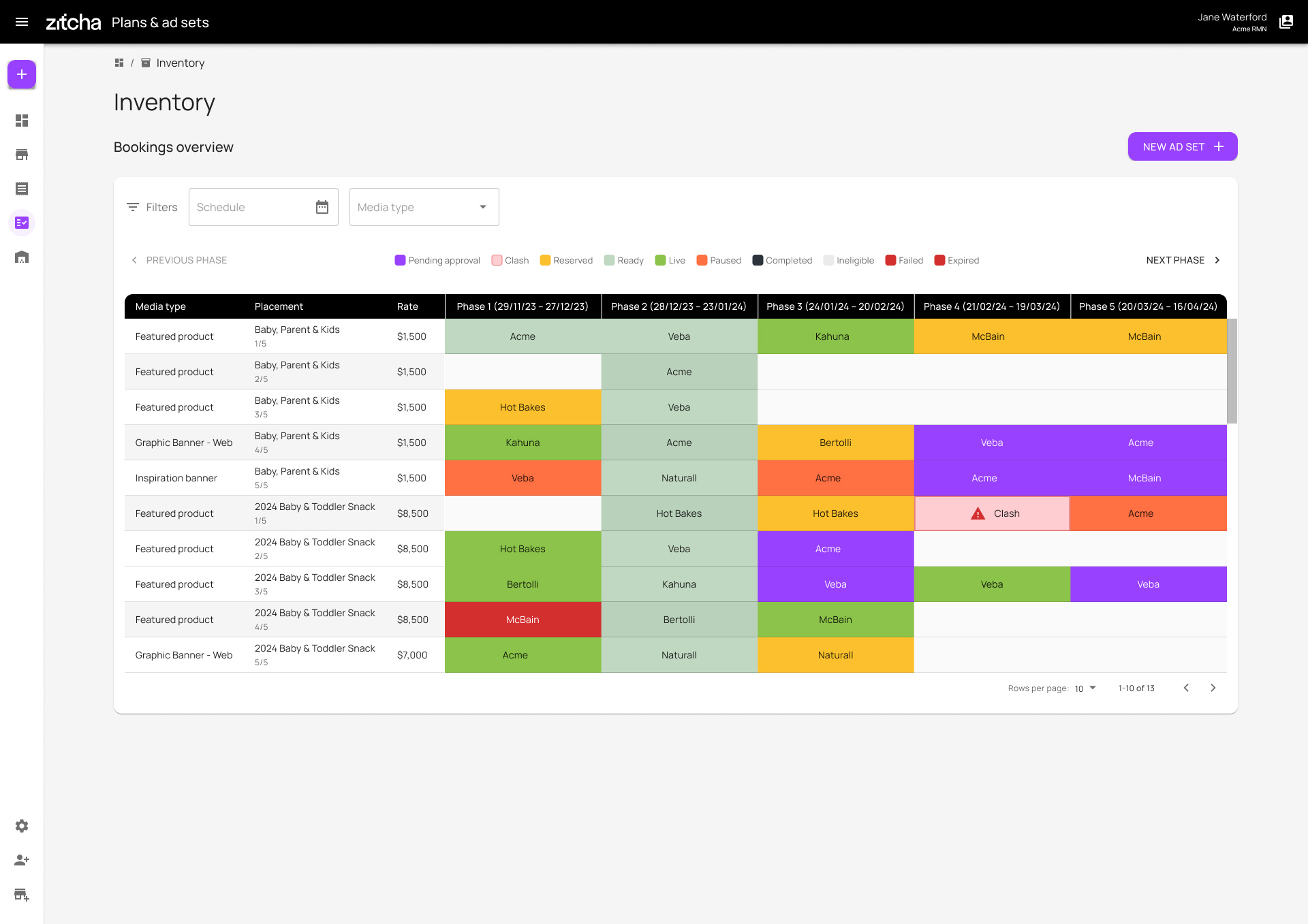Click the table vertical scrollbar
This screenshot has width=1308, height=924.
click(1232, 371)
